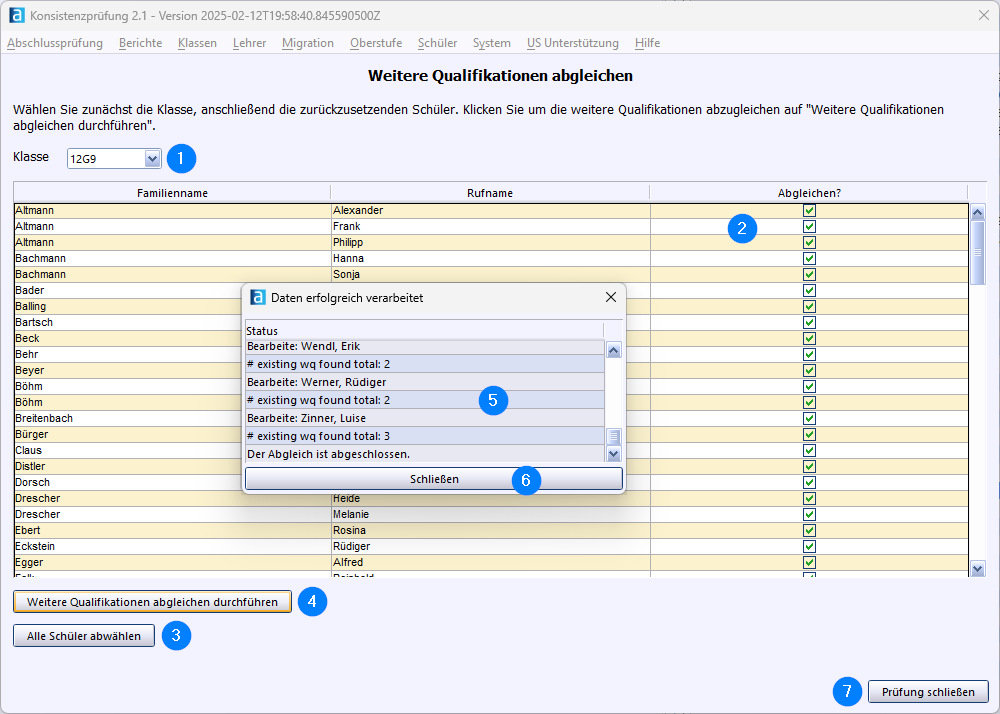
Task: Click the Schließen button in the dialog
Action: [434, 479]
